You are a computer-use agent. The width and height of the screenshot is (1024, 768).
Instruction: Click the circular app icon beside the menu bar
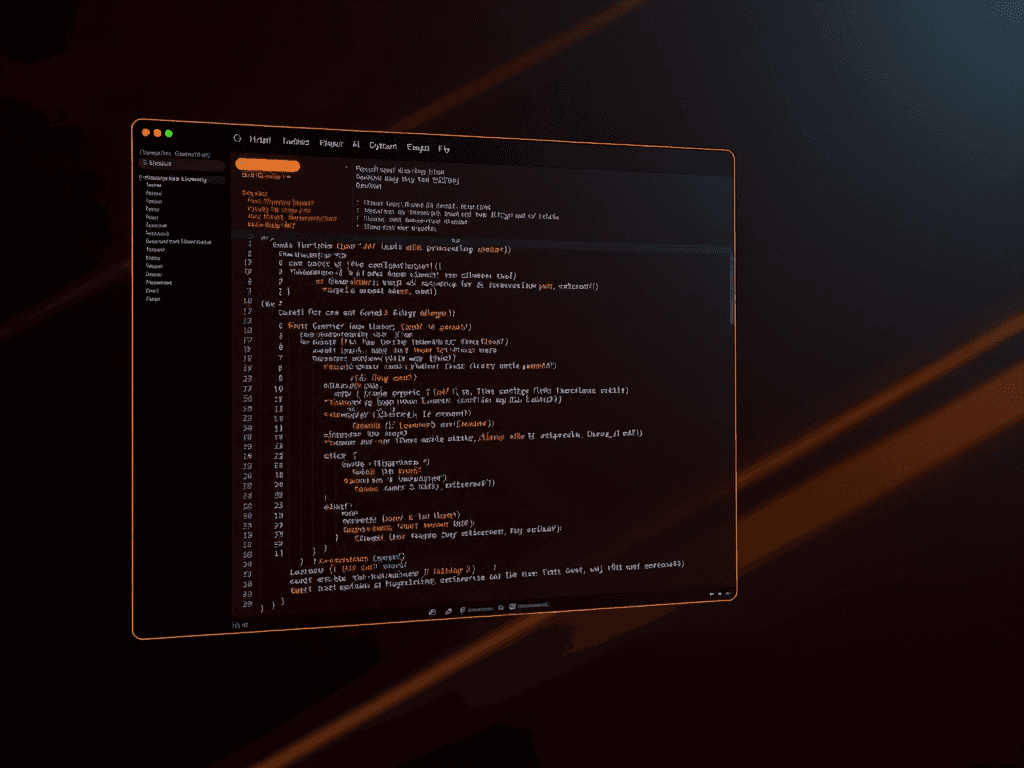coord(237,141)
